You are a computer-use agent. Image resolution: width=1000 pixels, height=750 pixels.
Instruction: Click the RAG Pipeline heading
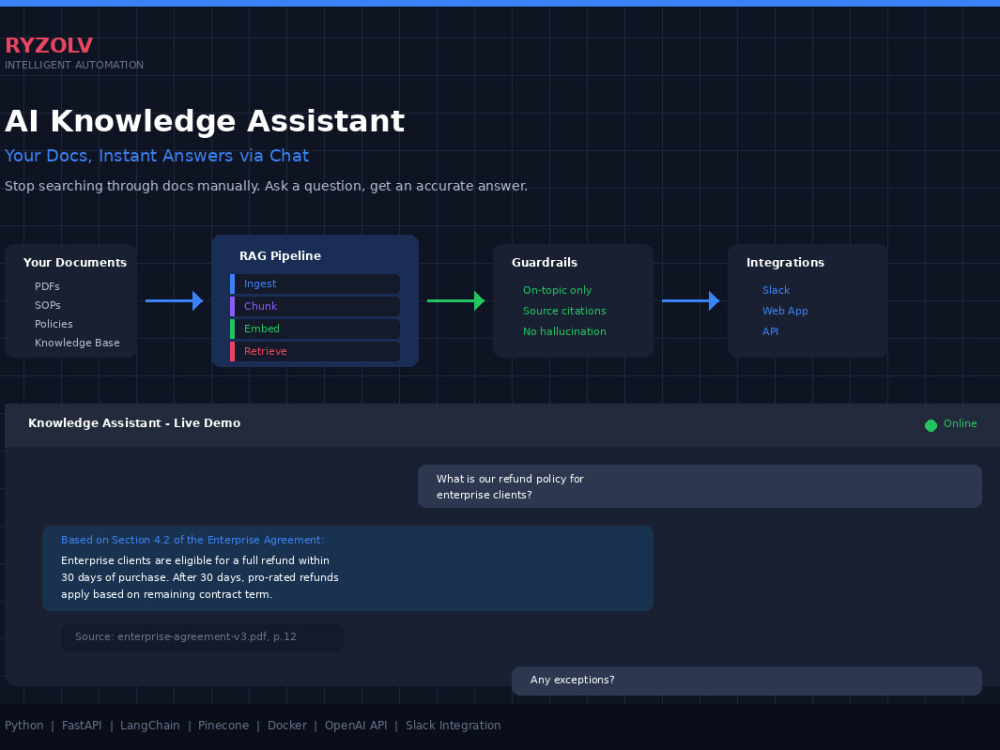coord(280,256)
